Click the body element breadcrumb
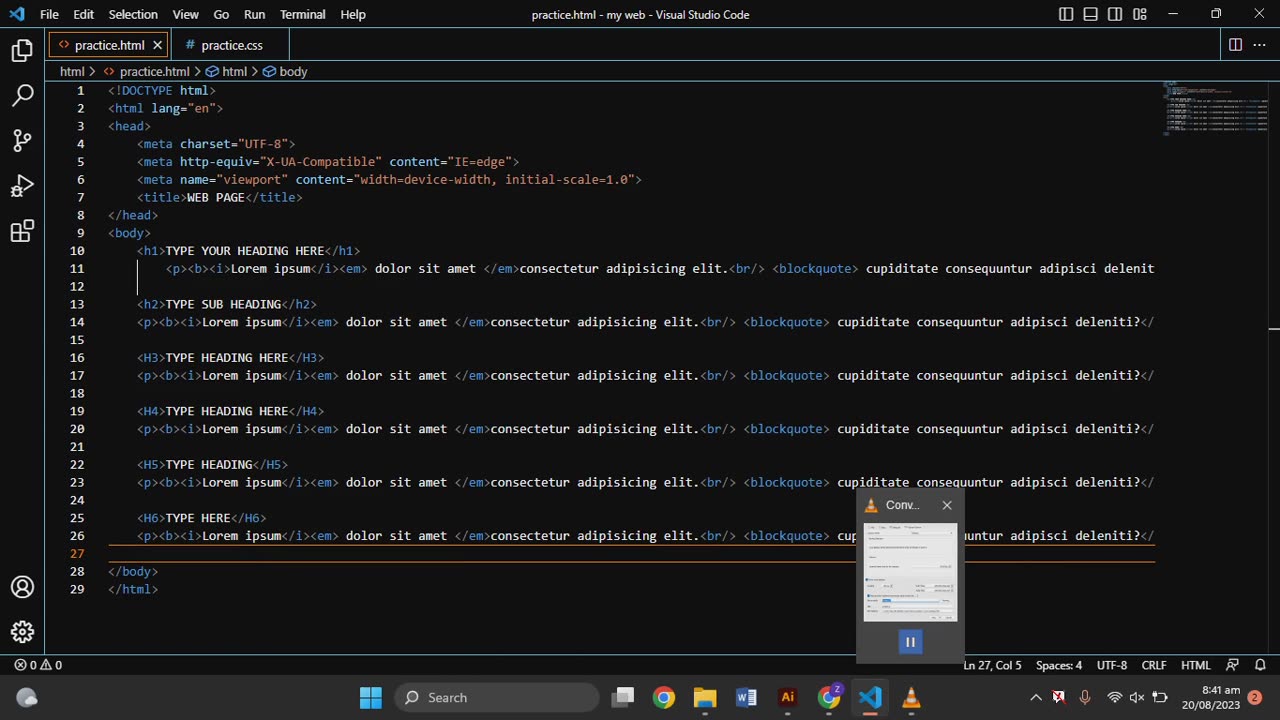1280x720 pixels. point(285,72)
